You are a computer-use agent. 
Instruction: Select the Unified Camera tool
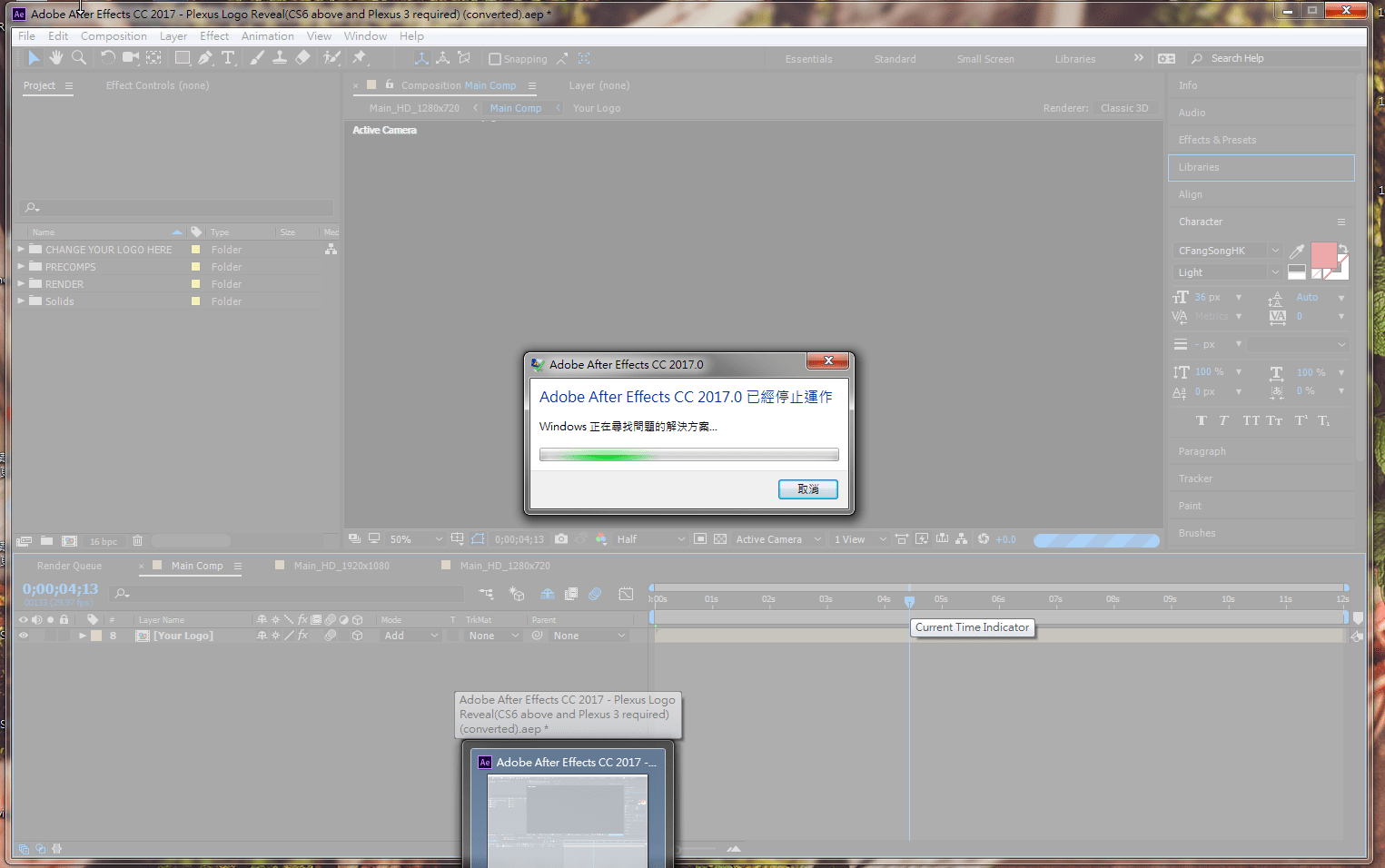pyautogui.click(x=131, y=58)
